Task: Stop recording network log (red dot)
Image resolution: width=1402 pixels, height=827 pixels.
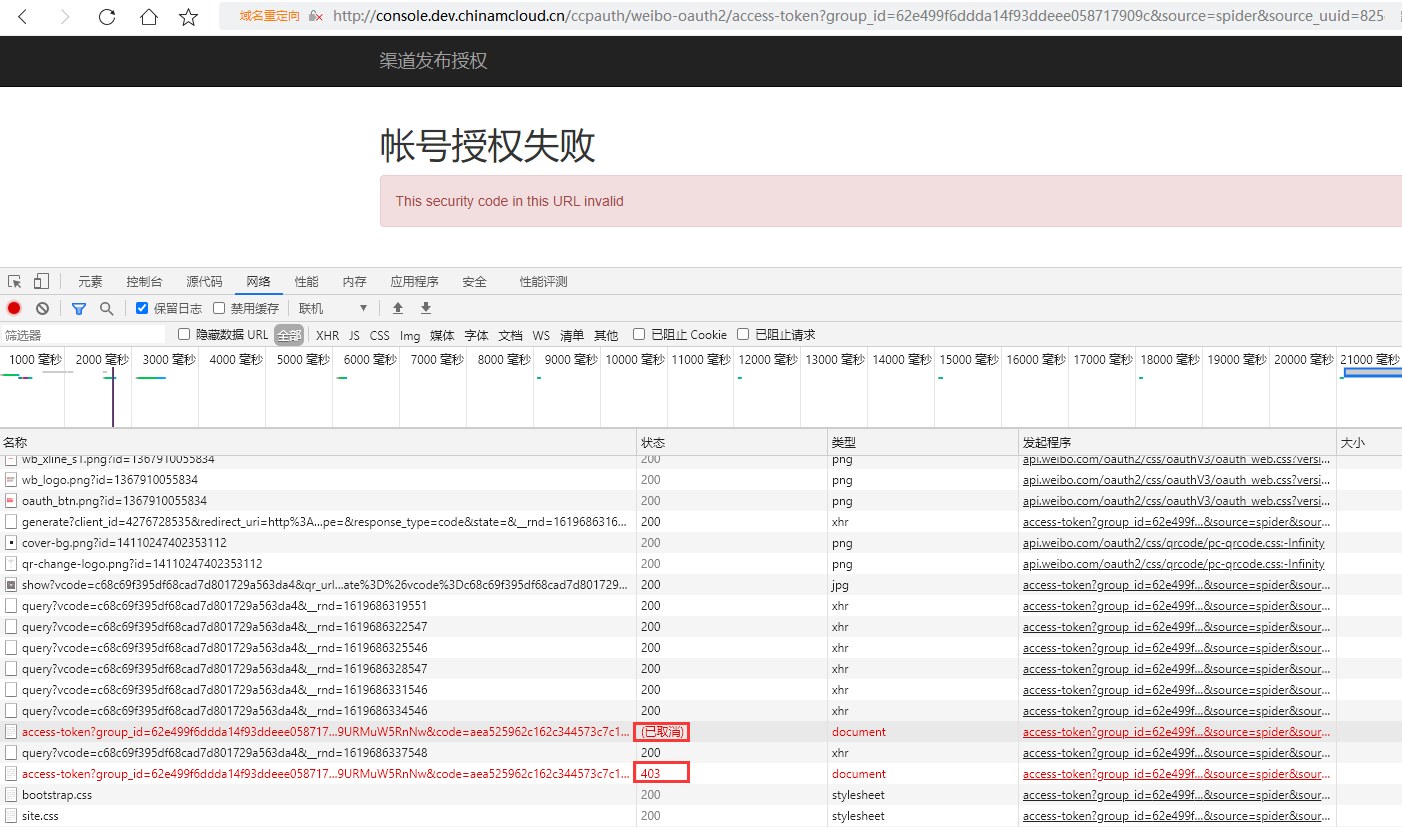Action: tap(14, 309)
